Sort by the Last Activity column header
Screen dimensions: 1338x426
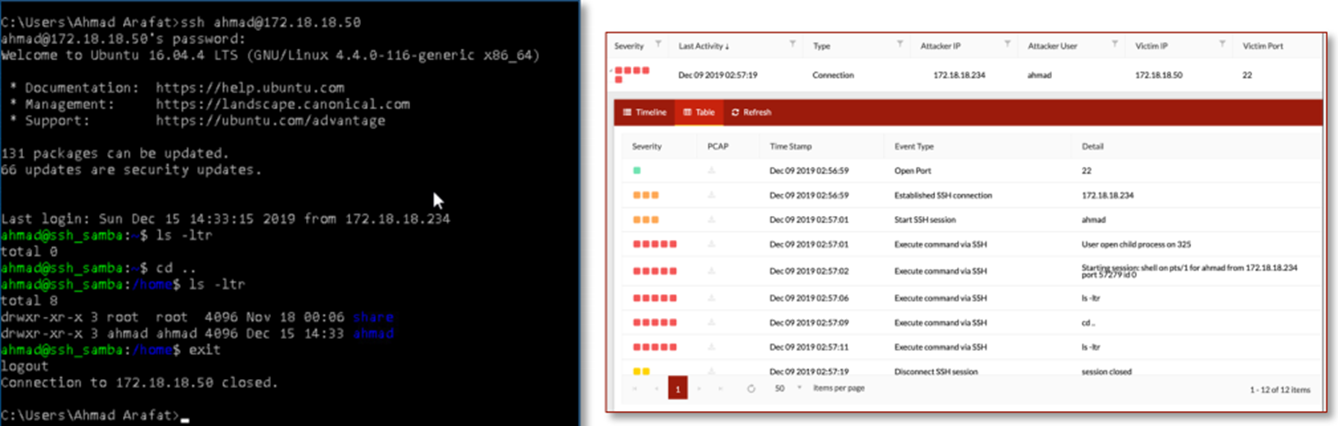coord(703,46)
